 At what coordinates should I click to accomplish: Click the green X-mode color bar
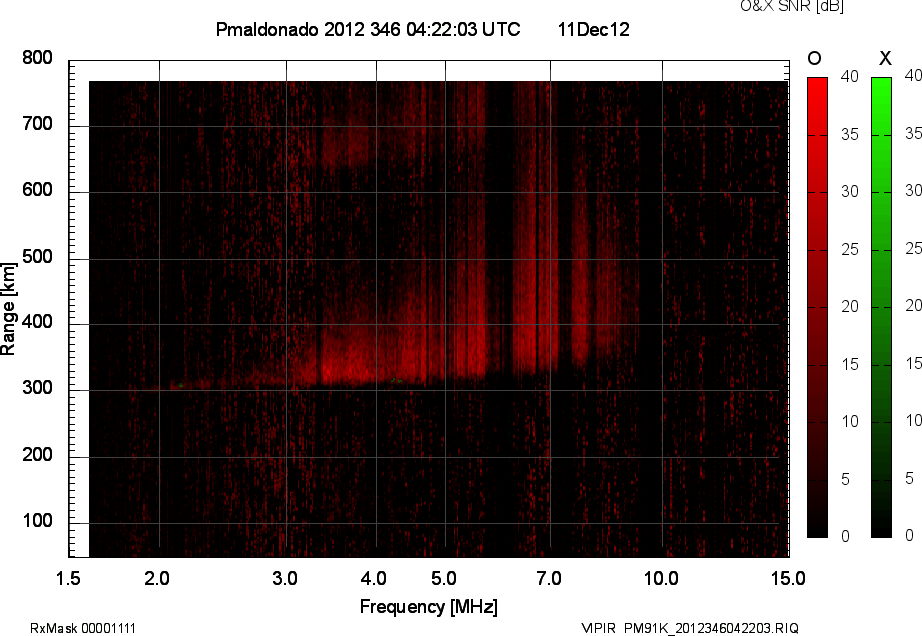[881, 307]
